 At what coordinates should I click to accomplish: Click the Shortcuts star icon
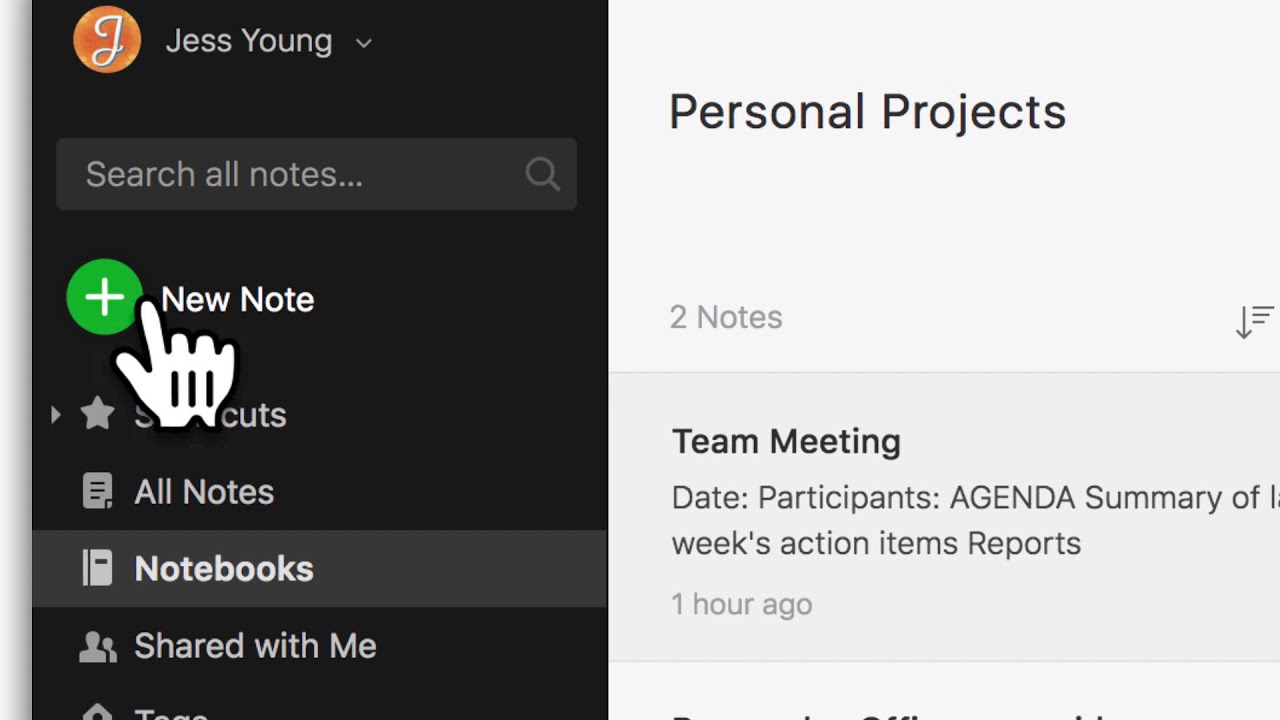(97, 413)
